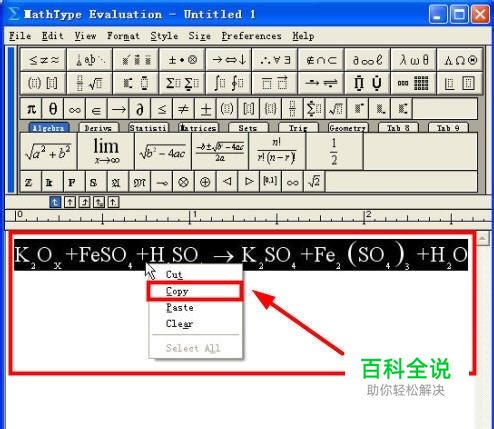
Task: Switch to Tab 9
Action: coord(448,128)
